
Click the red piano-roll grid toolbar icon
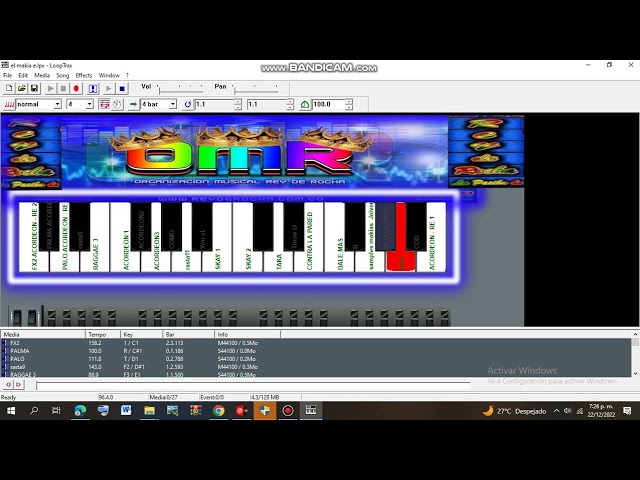104,104
